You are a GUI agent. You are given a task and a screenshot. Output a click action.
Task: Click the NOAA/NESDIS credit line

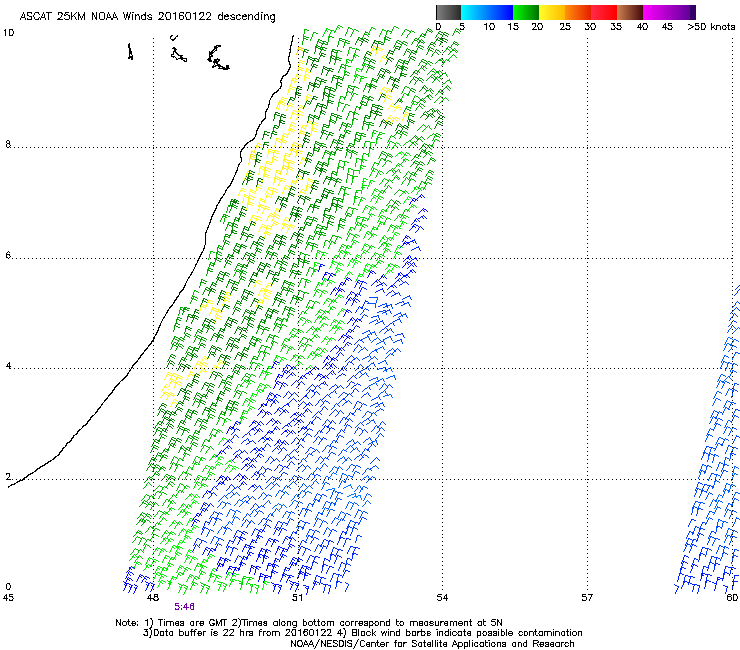pyautogui.click(x=432, y=644)
